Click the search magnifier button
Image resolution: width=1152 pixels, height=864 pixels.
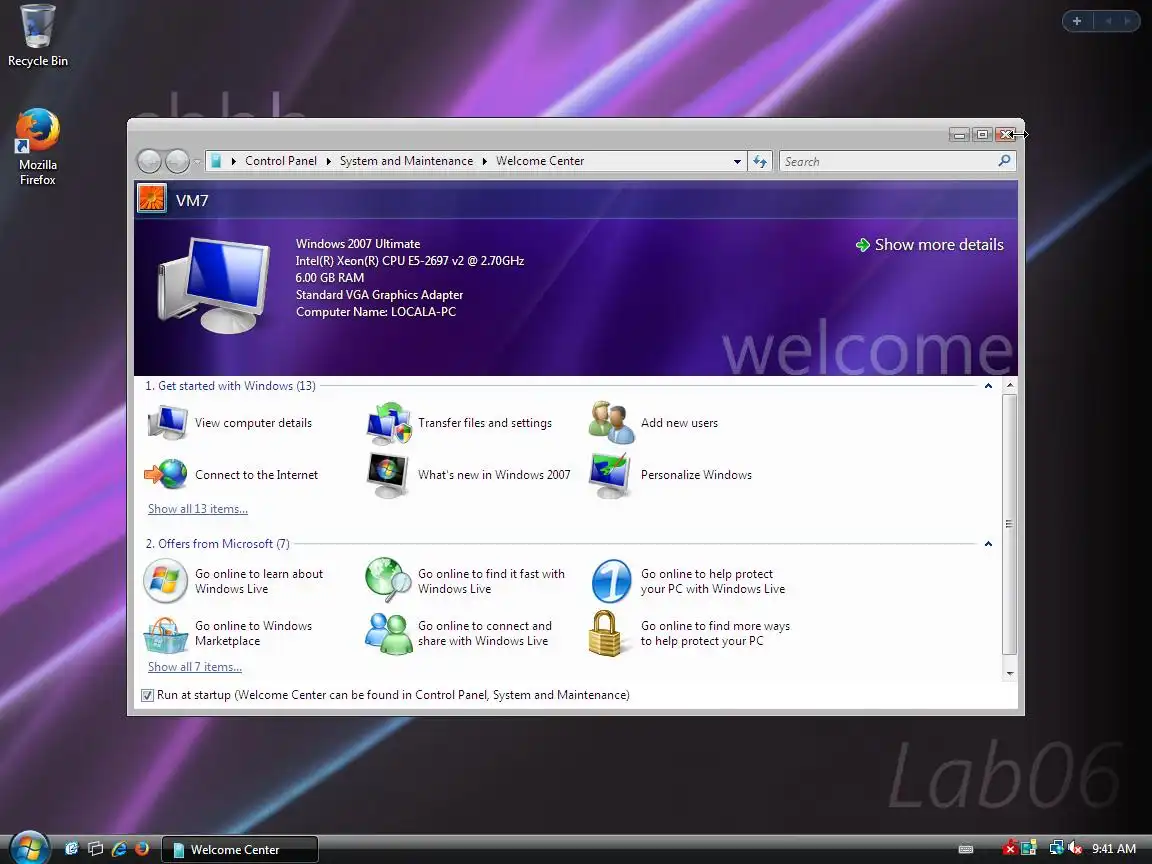[1004, 161]
